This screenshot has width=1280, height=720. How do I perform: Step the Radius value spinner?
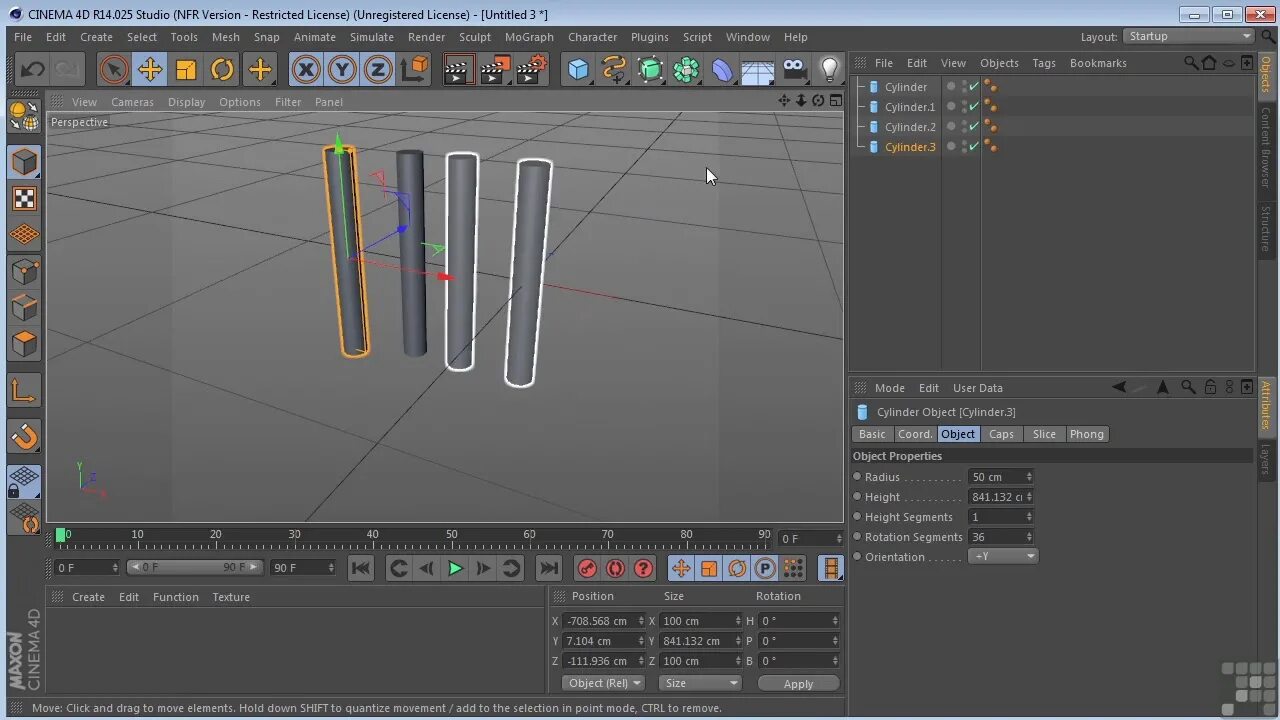click(x=1029, y=477)
